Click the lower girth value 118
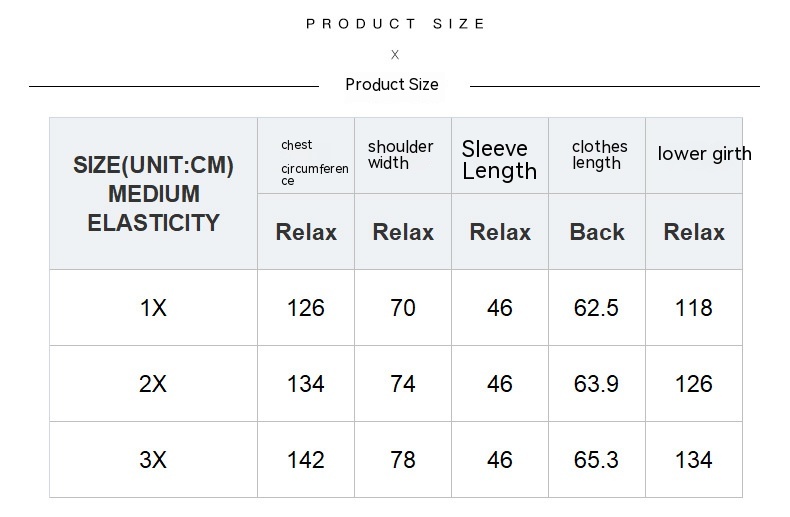The height and width of the screenshot is (517, 790). [x=694, y=308]
